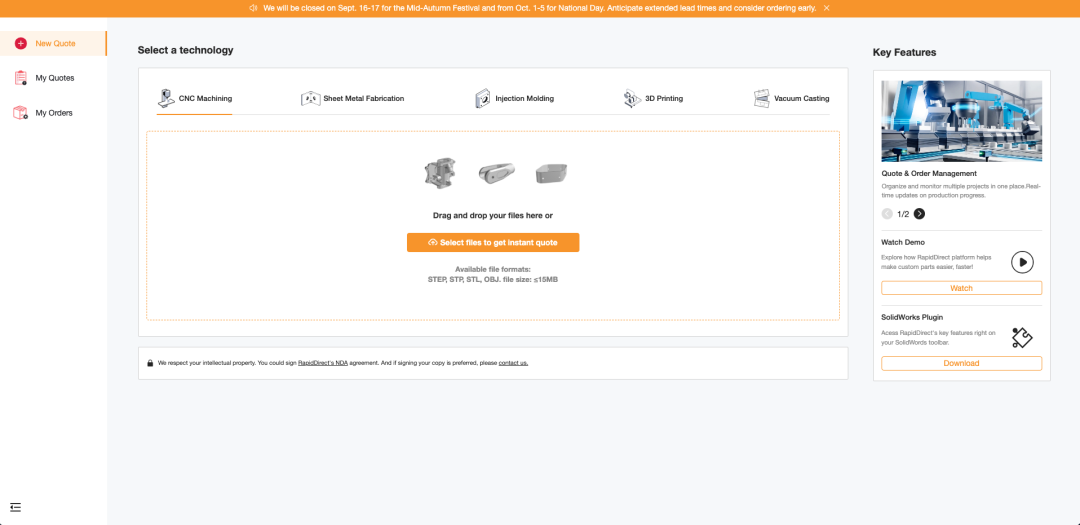The height and width of the screenshot is (525, 1080).
Task: Click the 'Watch Demo' heading
Action: (903, 243)
